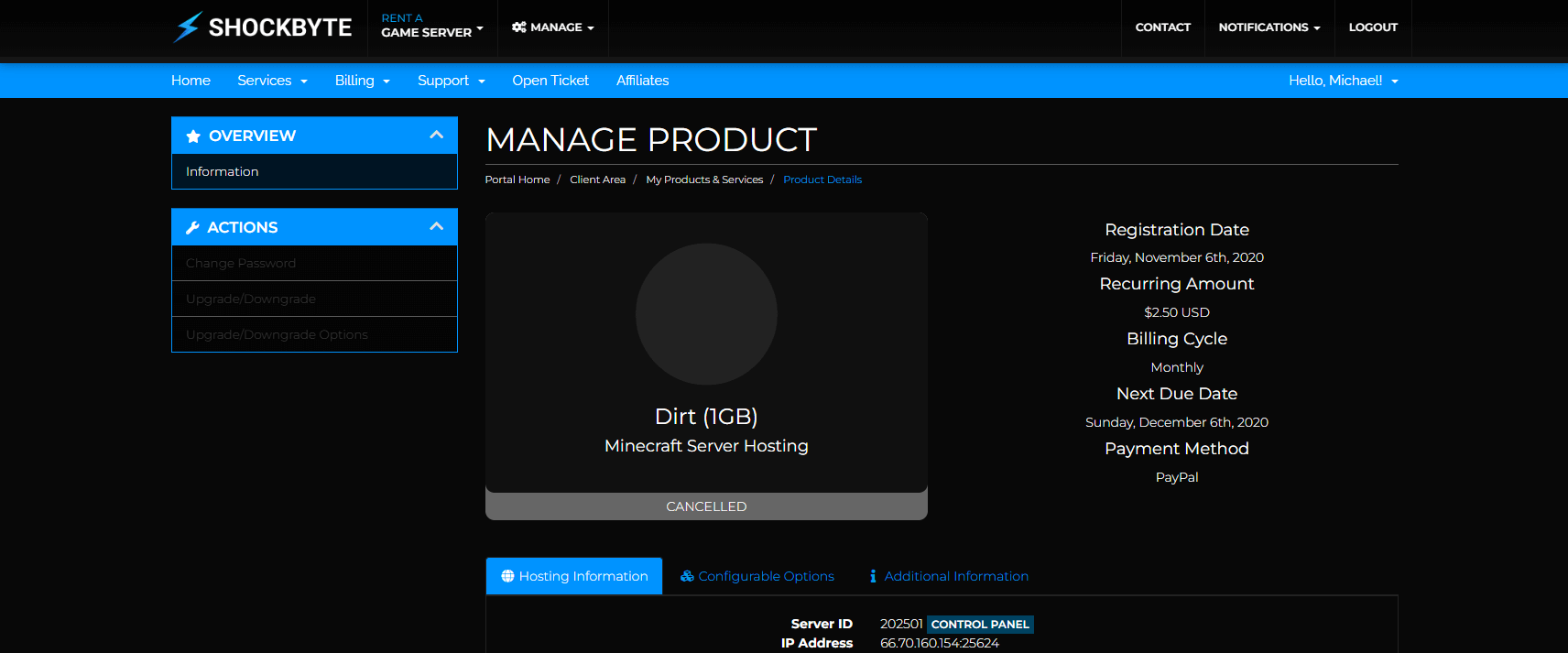The width and height of the screenshot is (1568, 653).
Task: Select Information in the Overview sidebar
Action: coord(223,171)
